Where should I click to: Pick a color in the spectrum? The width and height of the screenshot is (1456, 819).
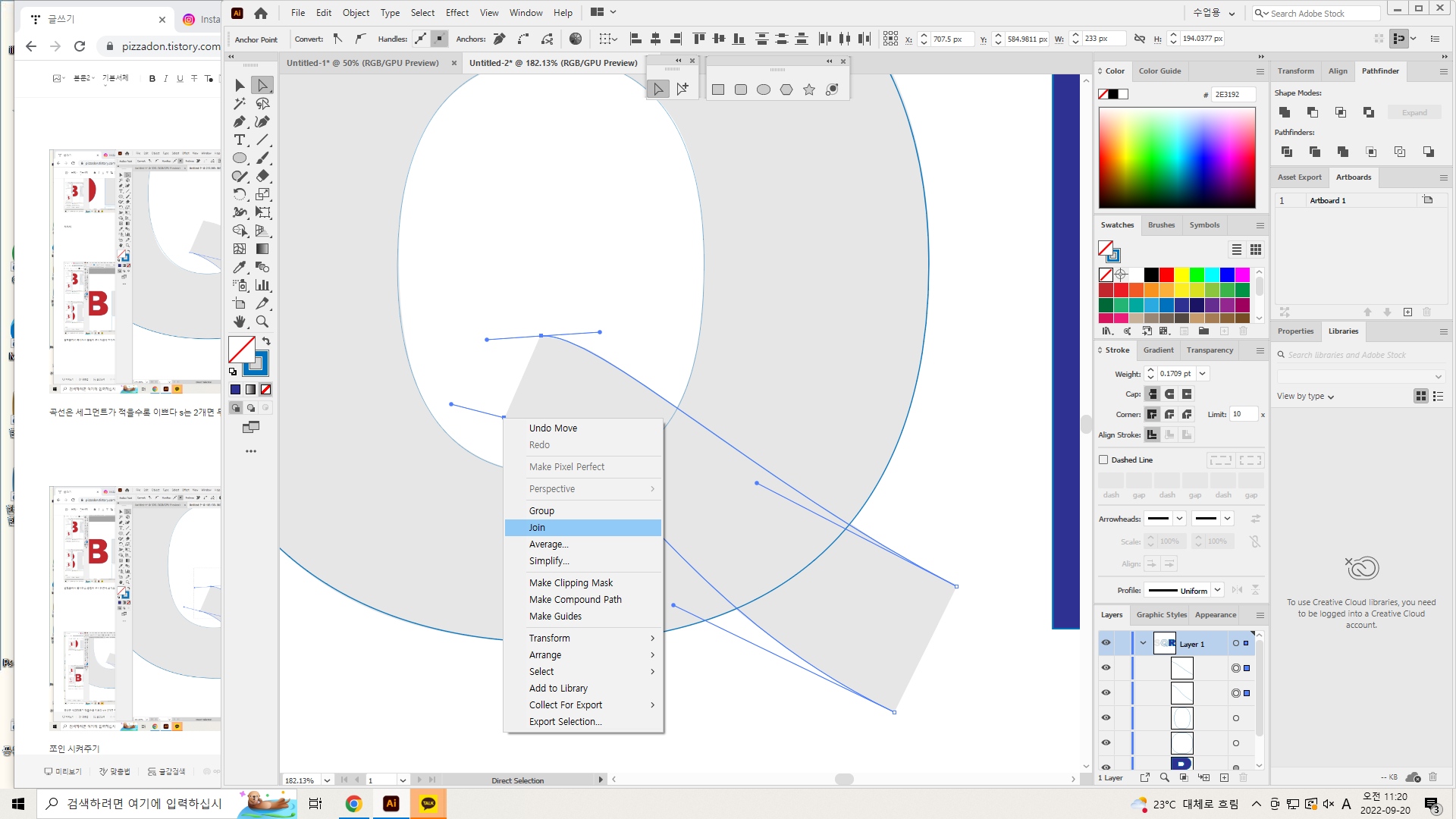(x=1177, y=158)
